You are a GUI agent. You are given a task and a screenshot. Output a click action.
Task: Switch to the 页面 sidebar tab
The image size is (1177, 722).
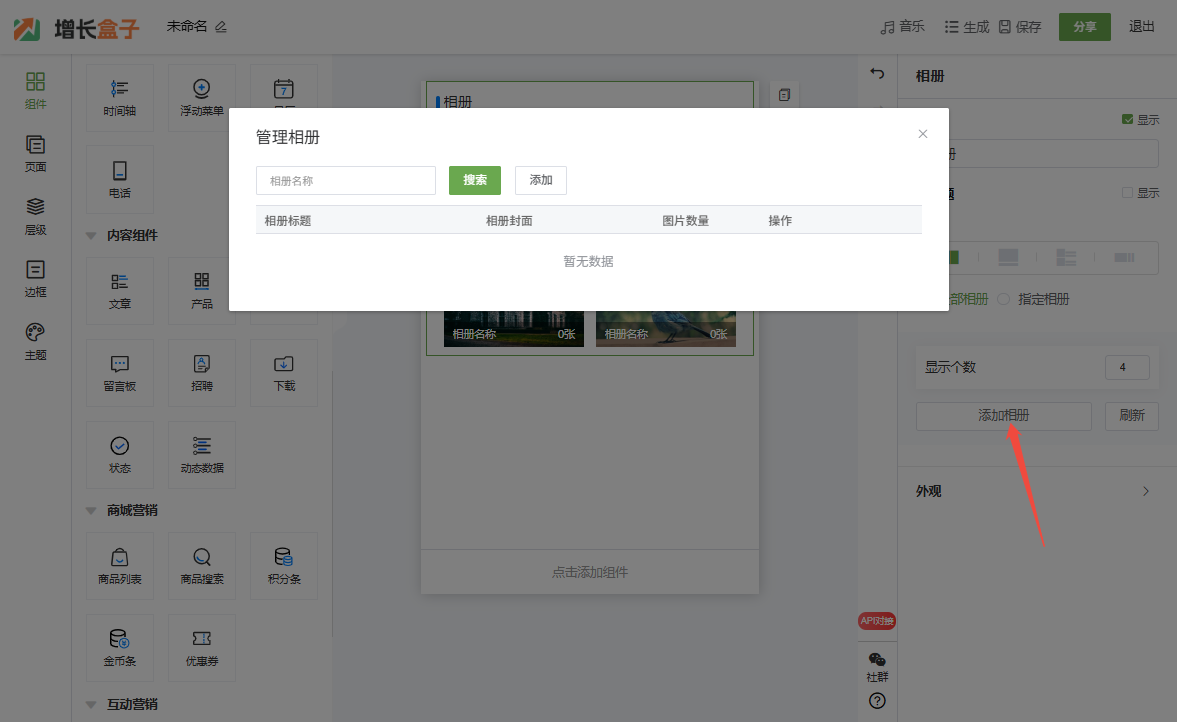point(35,153)
